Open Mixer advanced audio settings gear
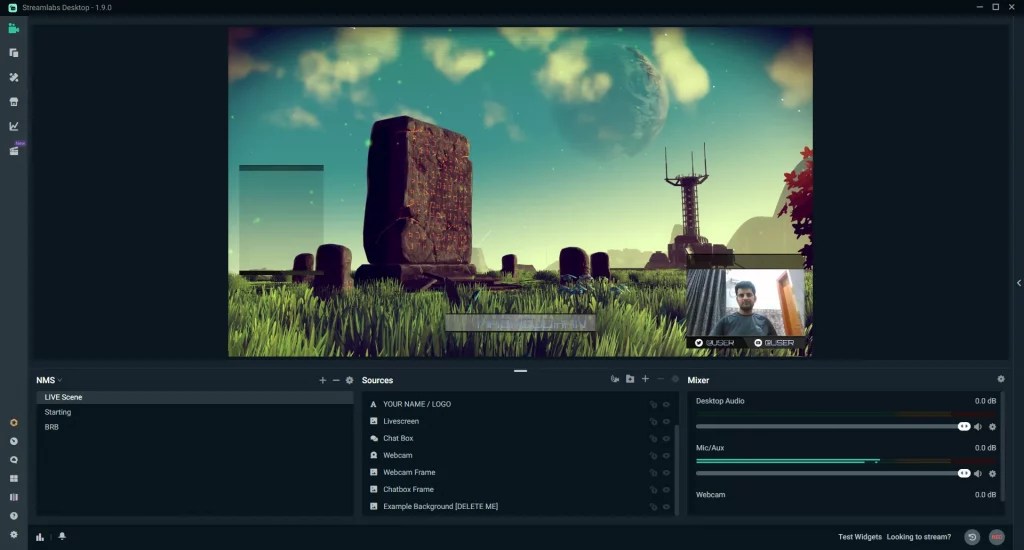 pyautogui.click(x=1000, y=379)
